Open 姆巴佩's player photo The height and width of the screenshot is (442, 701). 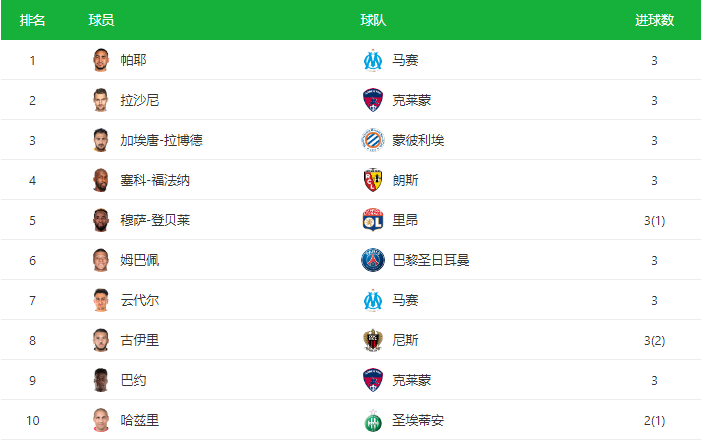click(x=101, y=260)
